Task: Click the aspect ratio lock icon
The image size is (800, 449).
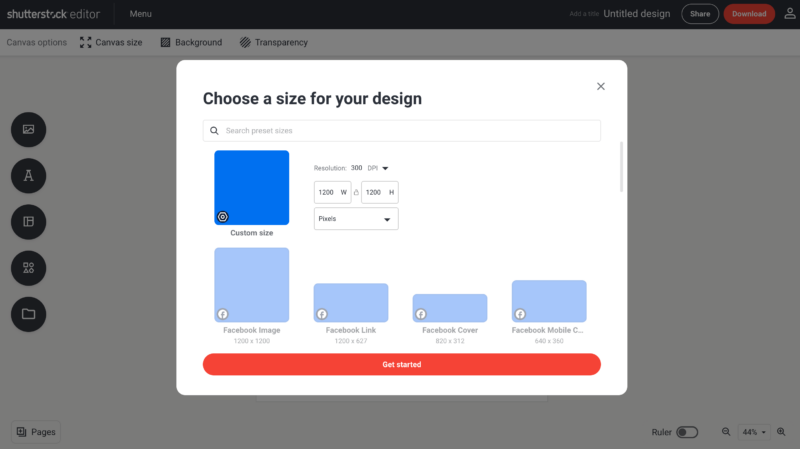Action: (356, 192)
